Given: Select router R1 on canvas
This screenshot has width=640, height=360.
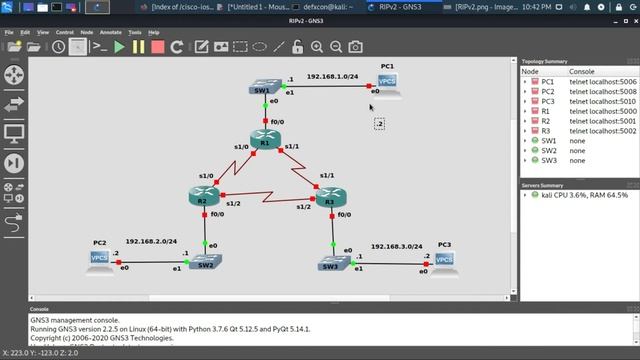Looking at the screenshot, I should [x=265, y=139].
